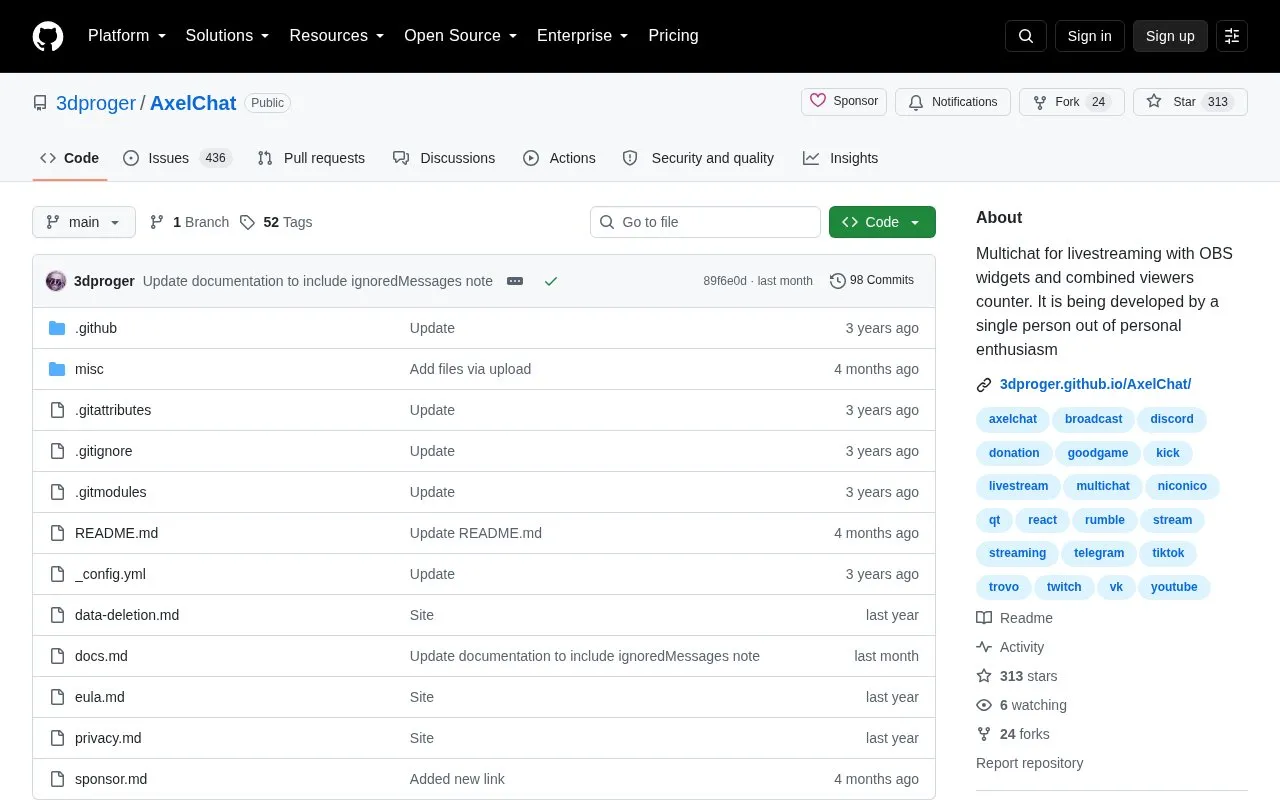This screenshot has height=800, width=1280.
Task: Open the GitHub homepage logo
Action: click(48, 36)
